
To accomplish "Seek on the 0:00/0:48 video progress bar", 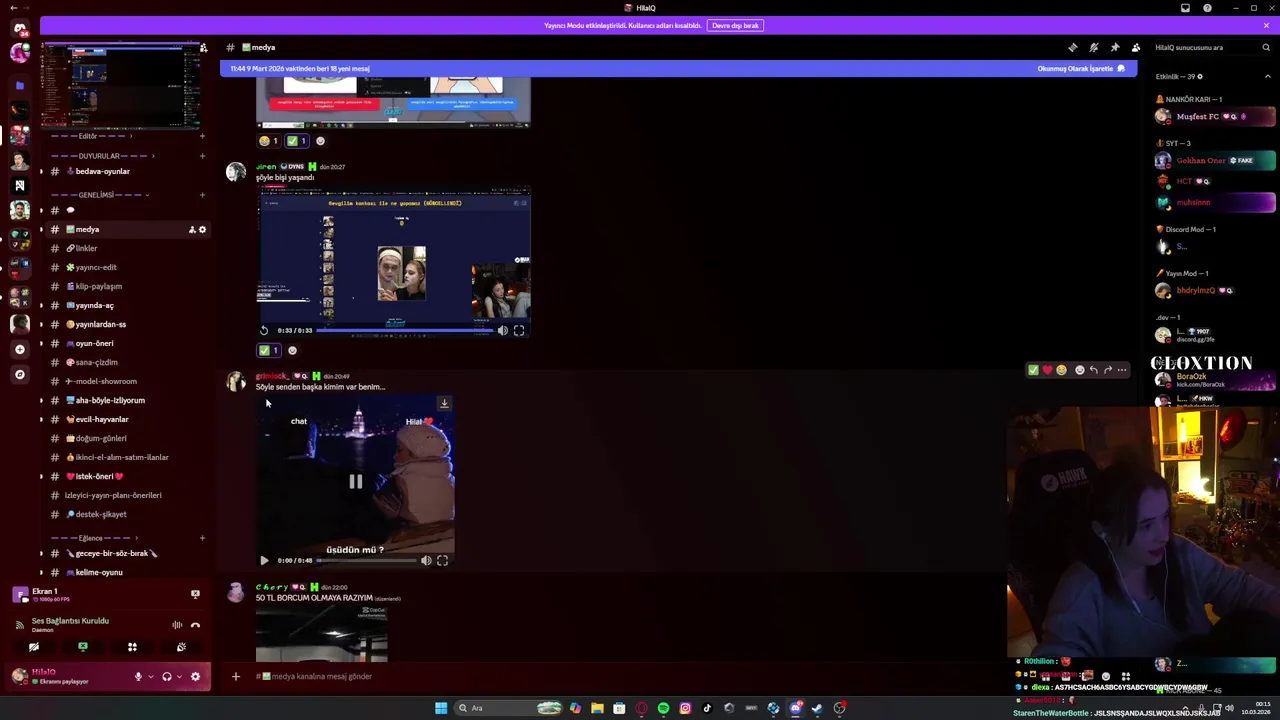I will point(366,560).
